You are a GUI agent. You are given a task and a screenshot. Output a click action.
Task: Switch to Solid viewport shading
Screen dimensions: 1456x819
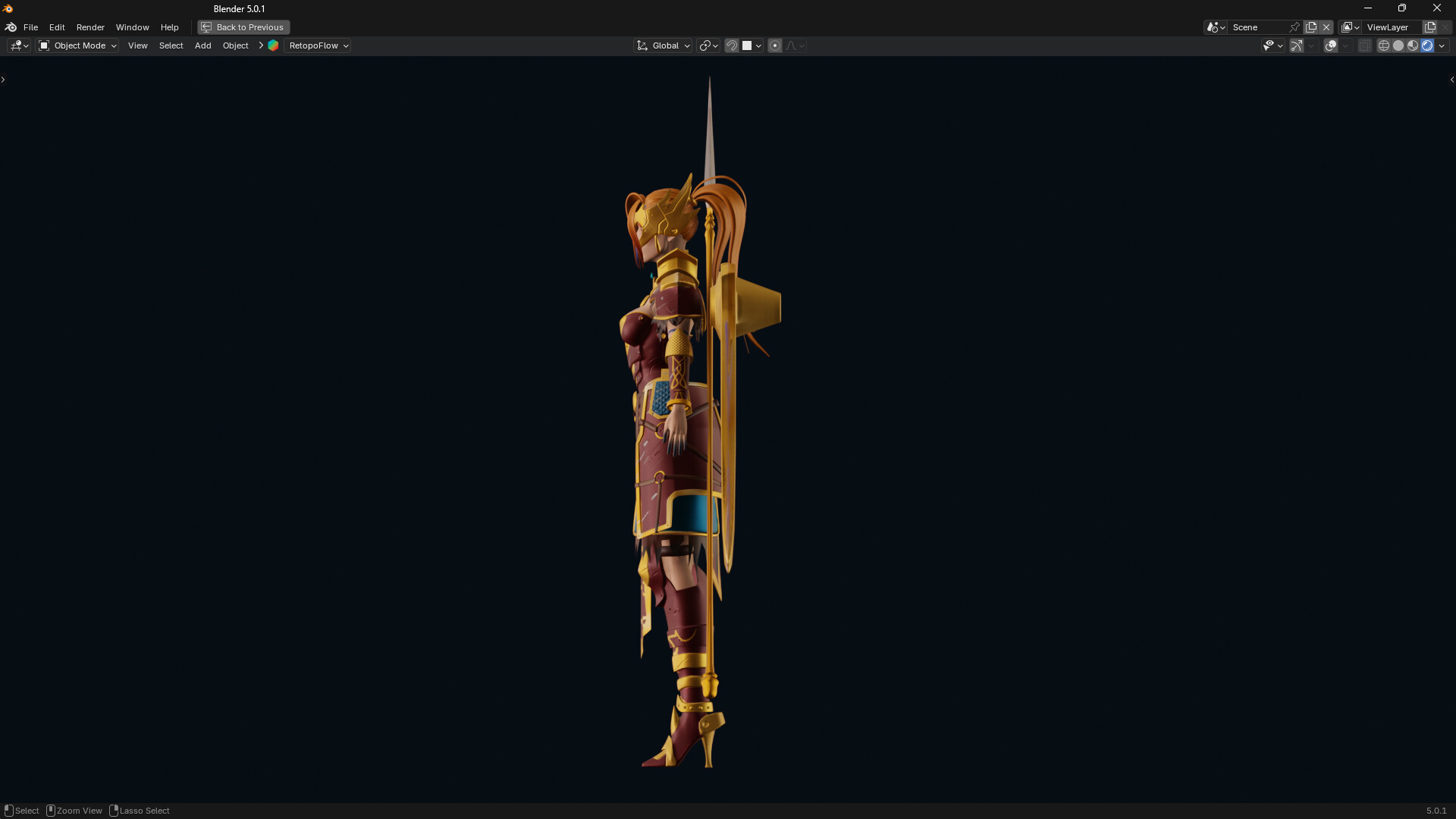(x=1398, y=45)
